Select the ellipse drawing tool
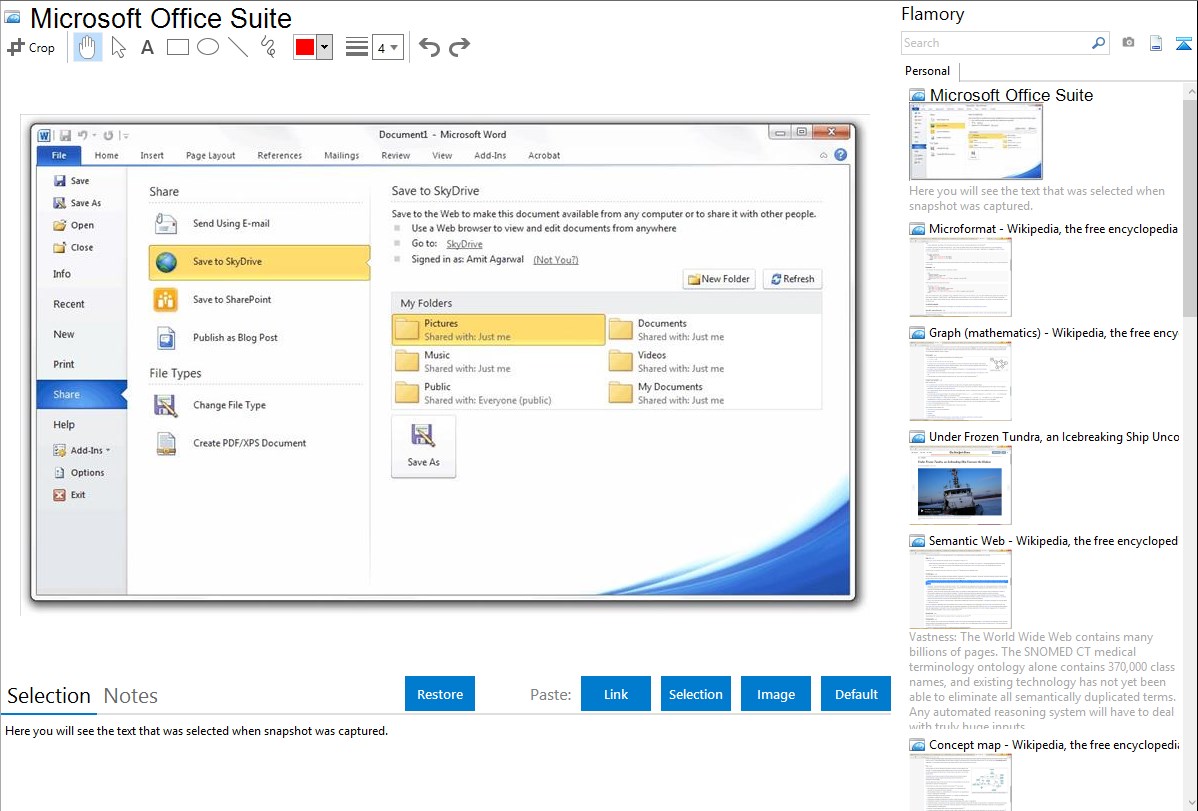Viewport: 1198px width, 811px height. tap(208, 47)
